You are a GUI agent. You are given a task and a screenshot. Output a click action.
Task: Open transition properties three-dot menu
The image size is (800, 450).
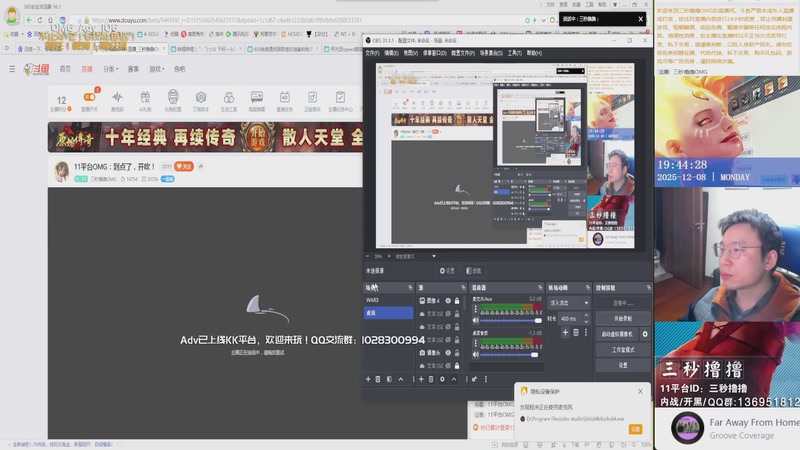(x=586, y=333)
